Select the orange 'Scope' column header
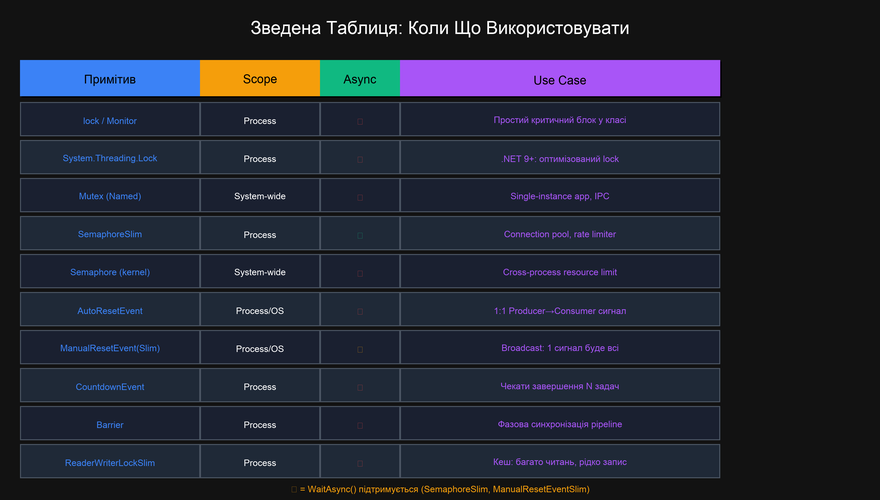 click(x=260, y=79)
